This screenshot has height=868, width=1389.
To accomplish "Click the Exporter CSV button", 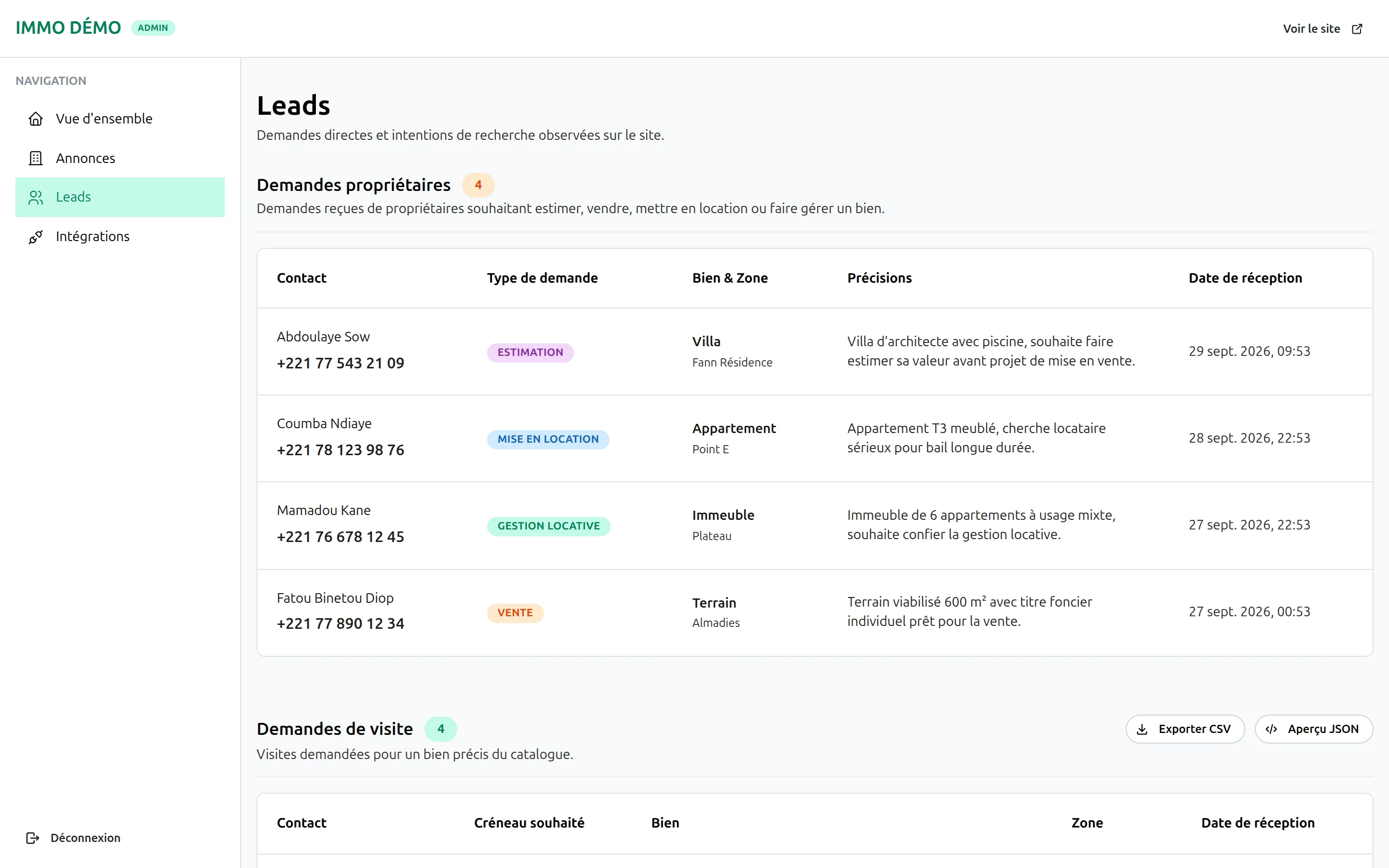I will click(1185, 729).
